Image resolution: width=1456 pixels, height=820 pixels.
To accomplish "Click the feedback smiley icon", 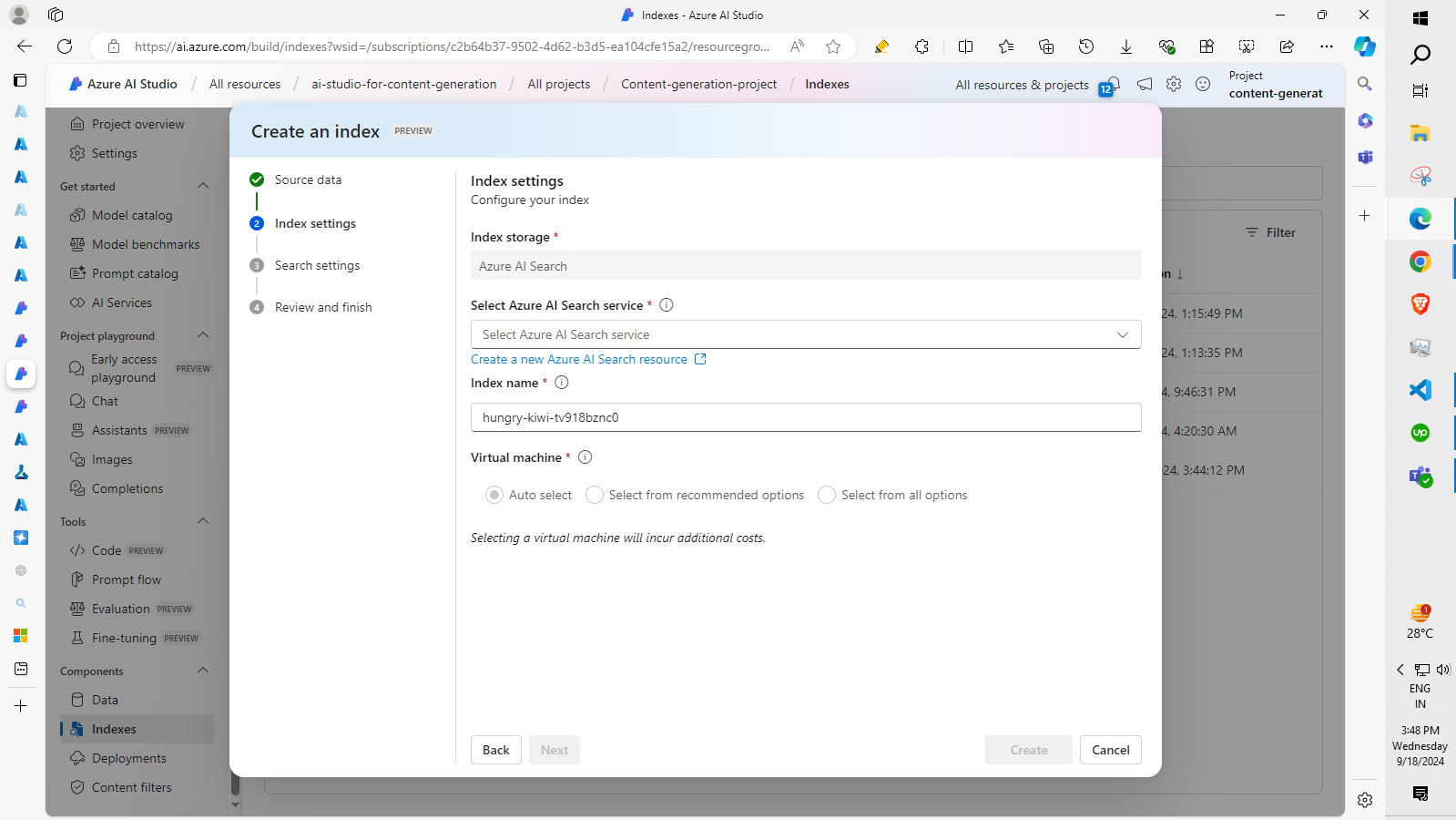I will click(1203, 84).
